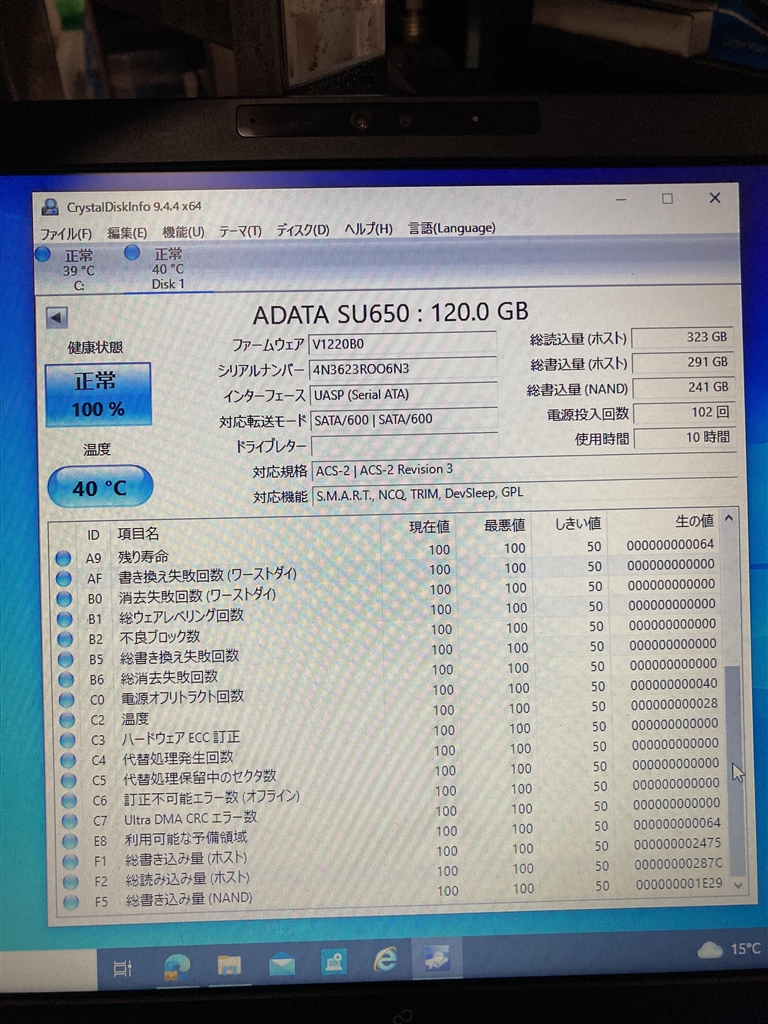Click the 正常 100 % health status button

pyautogui.click(x=98, y=394)
